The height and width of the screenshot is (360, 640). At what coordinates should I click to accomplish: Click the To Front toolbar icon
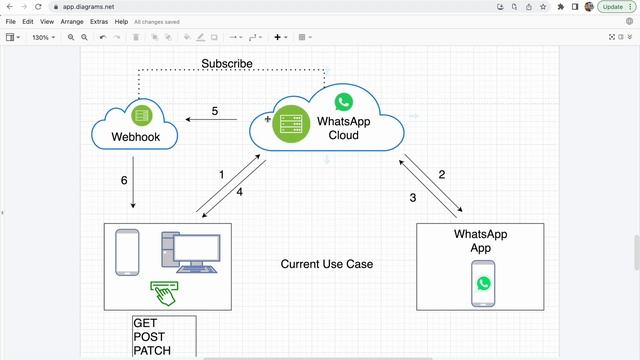click(x=155, y=37)
